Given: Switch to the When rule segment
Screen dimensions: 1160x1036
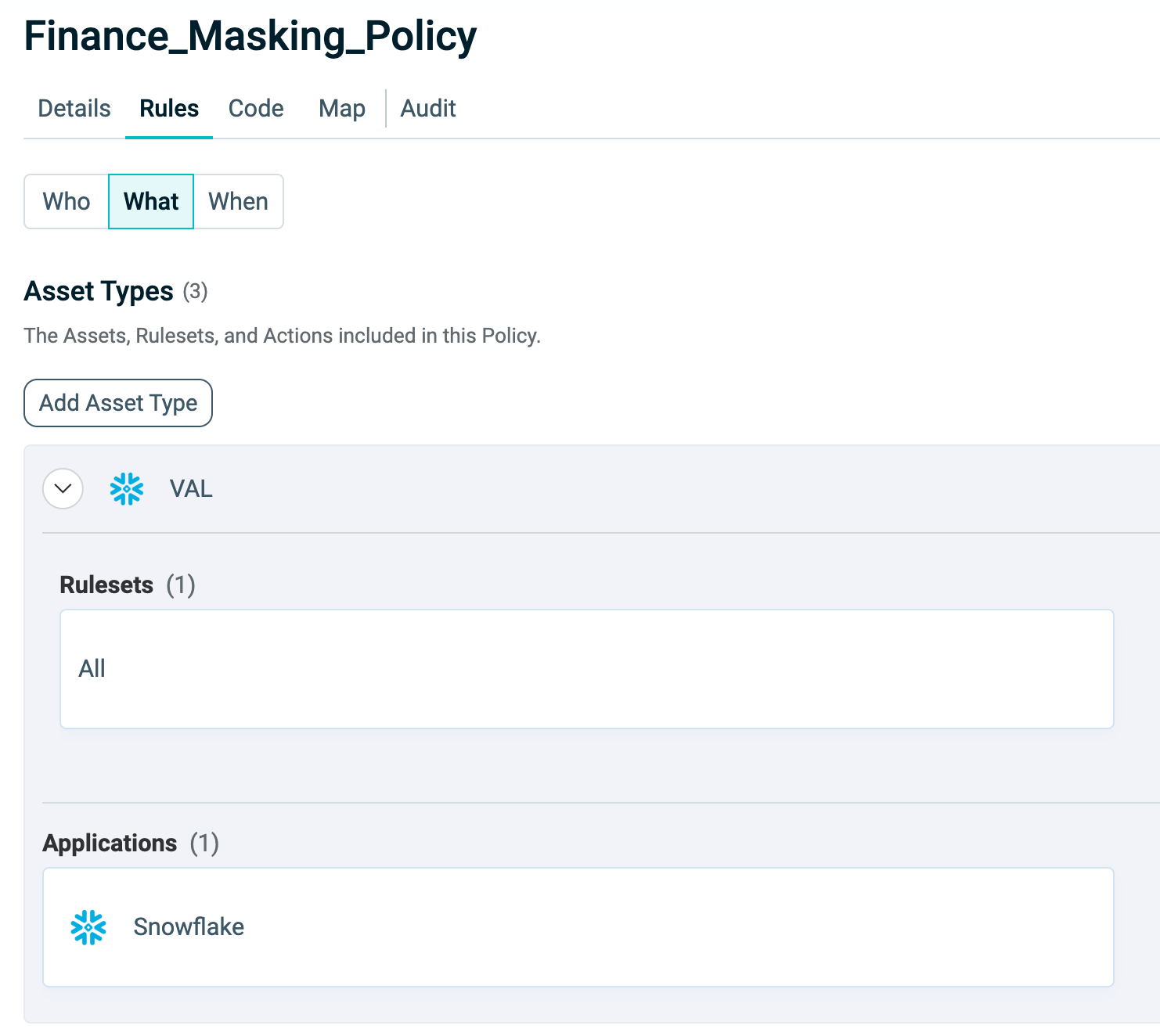Looking at the screenshot, I should [x=238, y=201].
